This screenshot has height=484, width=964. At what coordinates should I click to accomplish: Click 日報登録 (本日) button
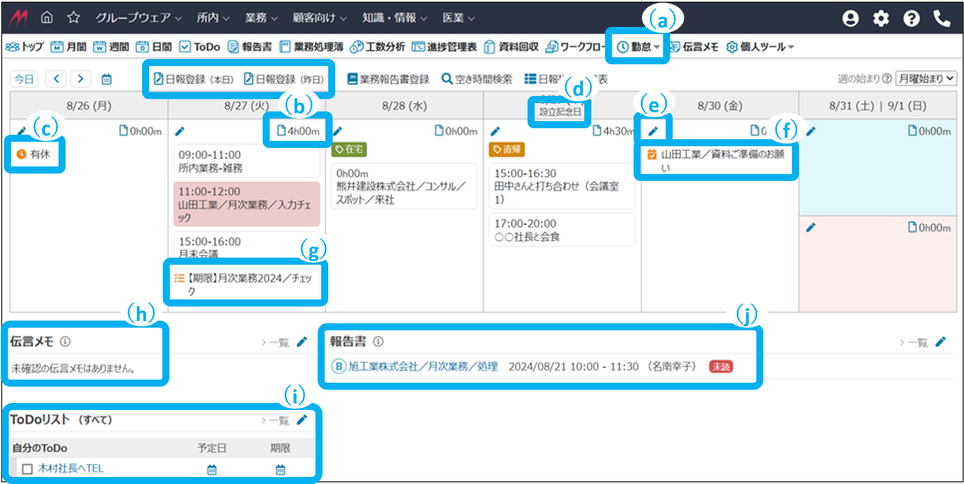(194, 78)
